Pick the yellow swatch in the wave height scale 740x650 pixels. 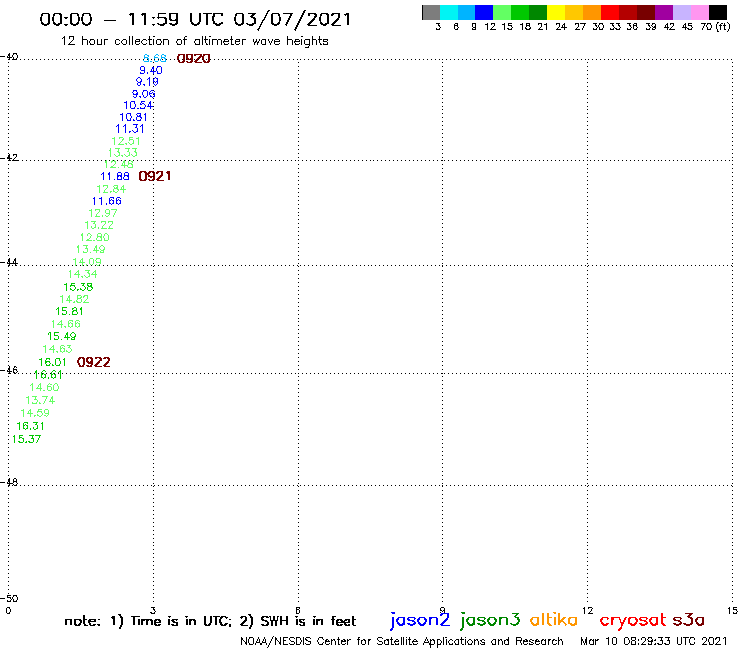[x=556, y=12]
